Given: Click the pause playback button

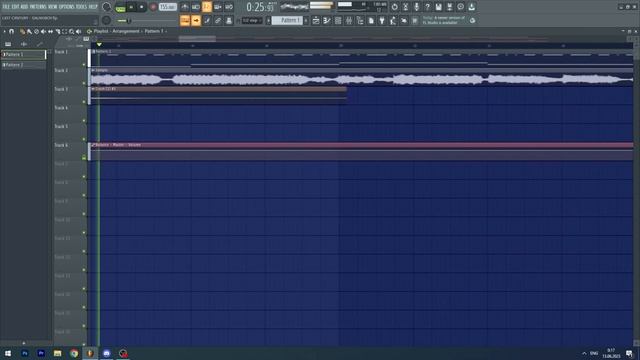Looking at the screenshot, I should click(131, 7).
